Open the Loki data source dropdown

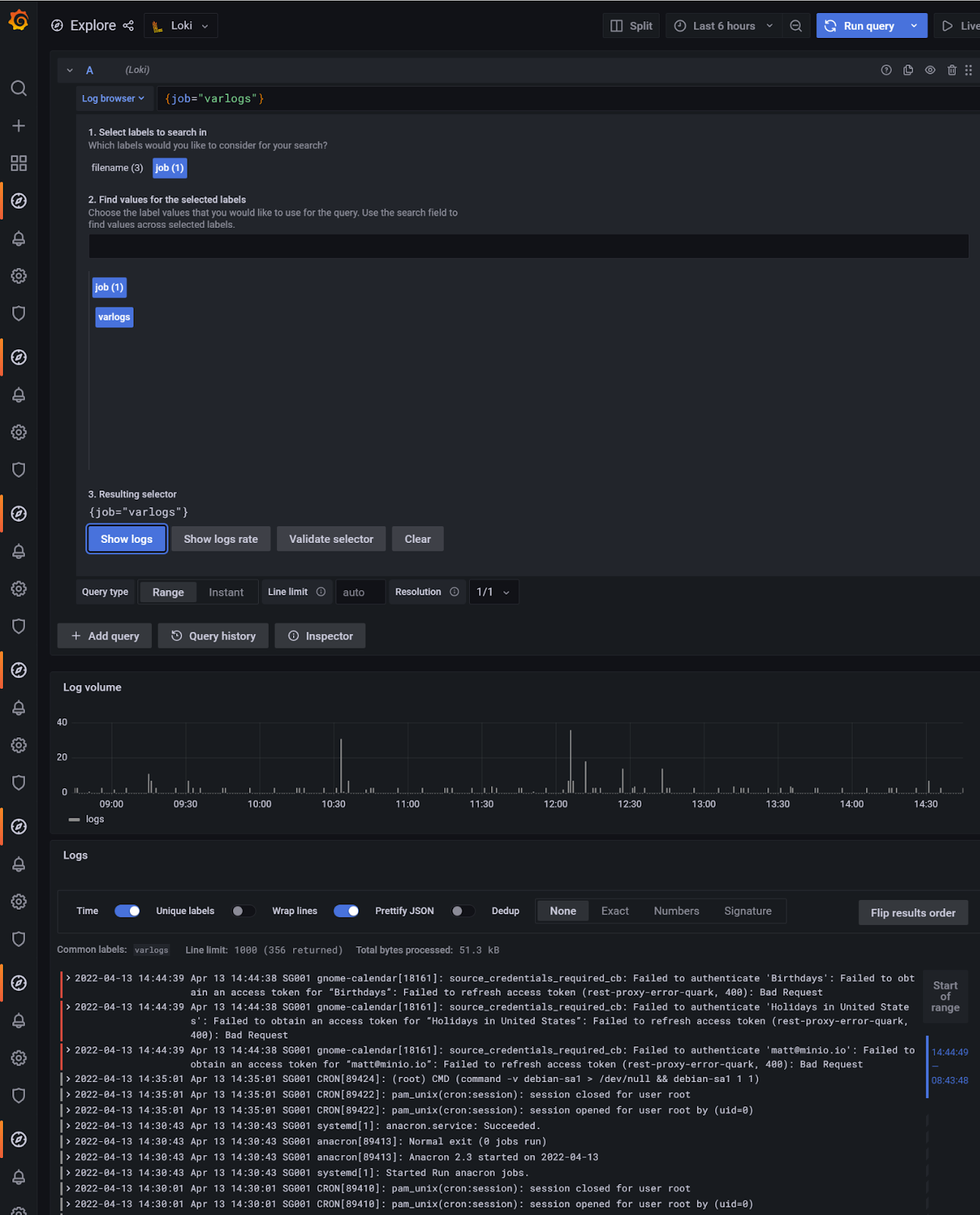tap(181, 26)
